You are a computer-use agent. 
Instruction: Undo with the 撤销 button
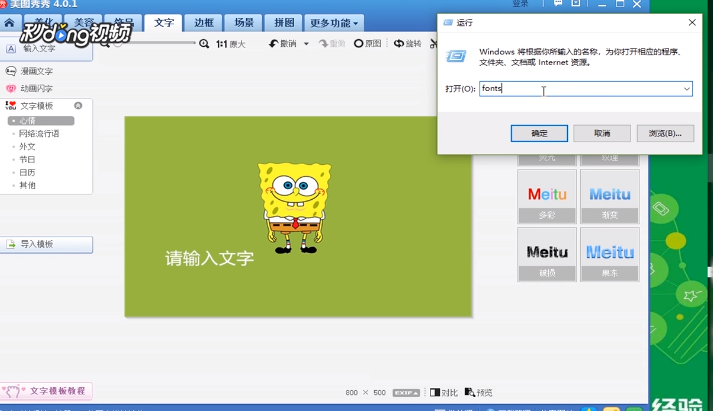(x=283, y=44)
